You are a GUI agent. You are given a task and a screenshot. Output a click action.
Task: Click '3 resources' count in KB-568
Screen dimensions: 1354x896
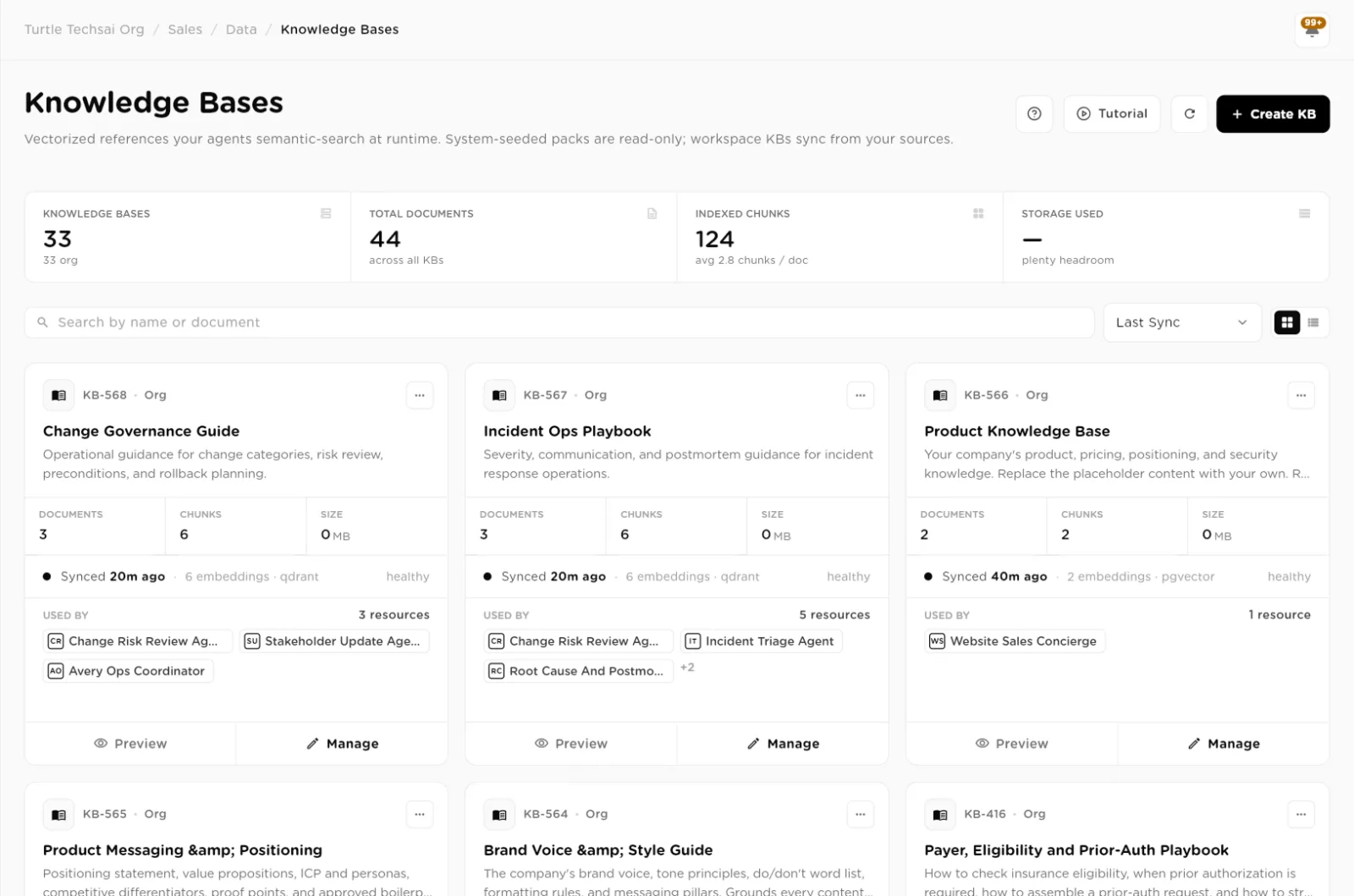(394, 614)
